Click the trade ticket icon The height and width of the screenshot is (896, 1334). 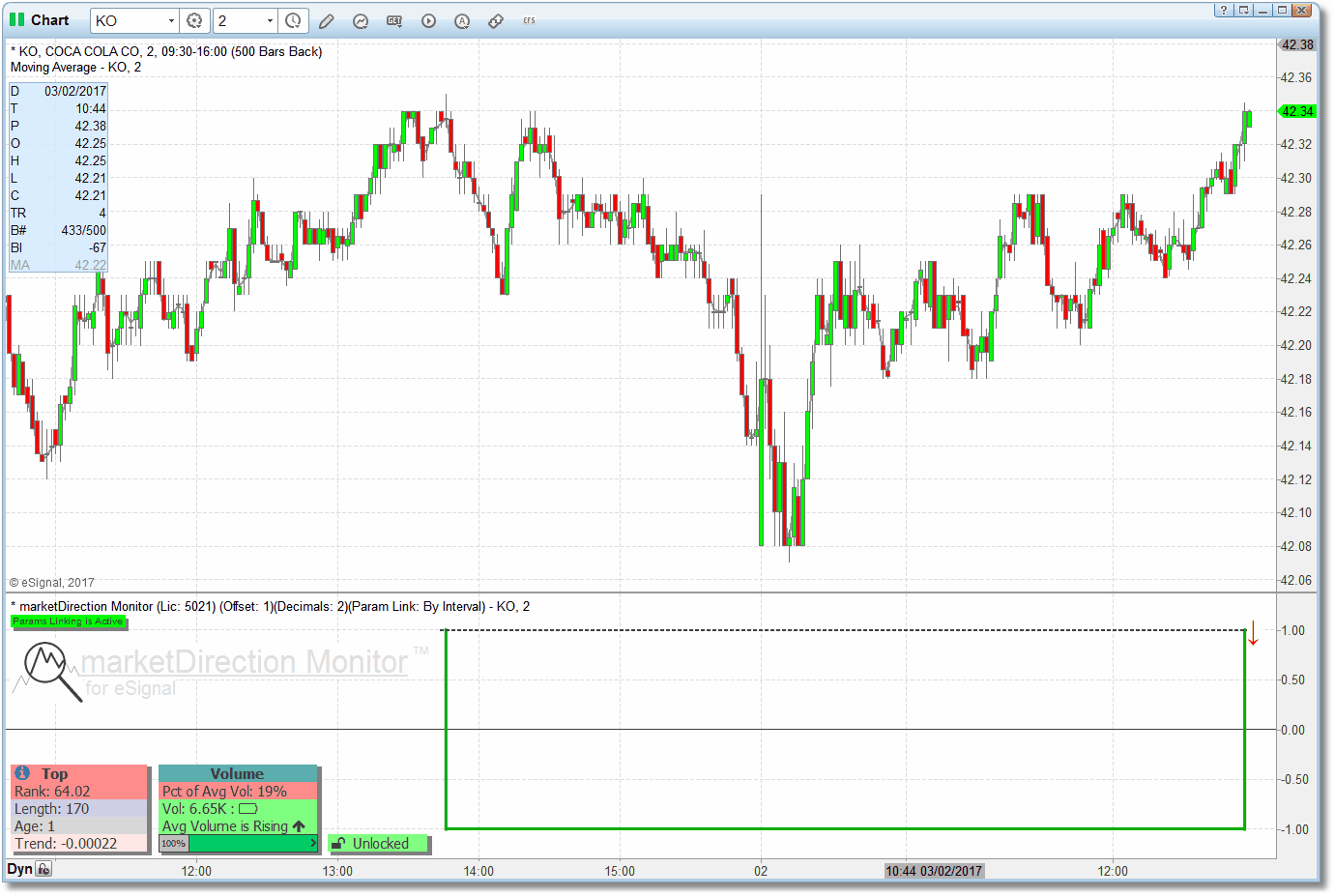pos(496,20)
